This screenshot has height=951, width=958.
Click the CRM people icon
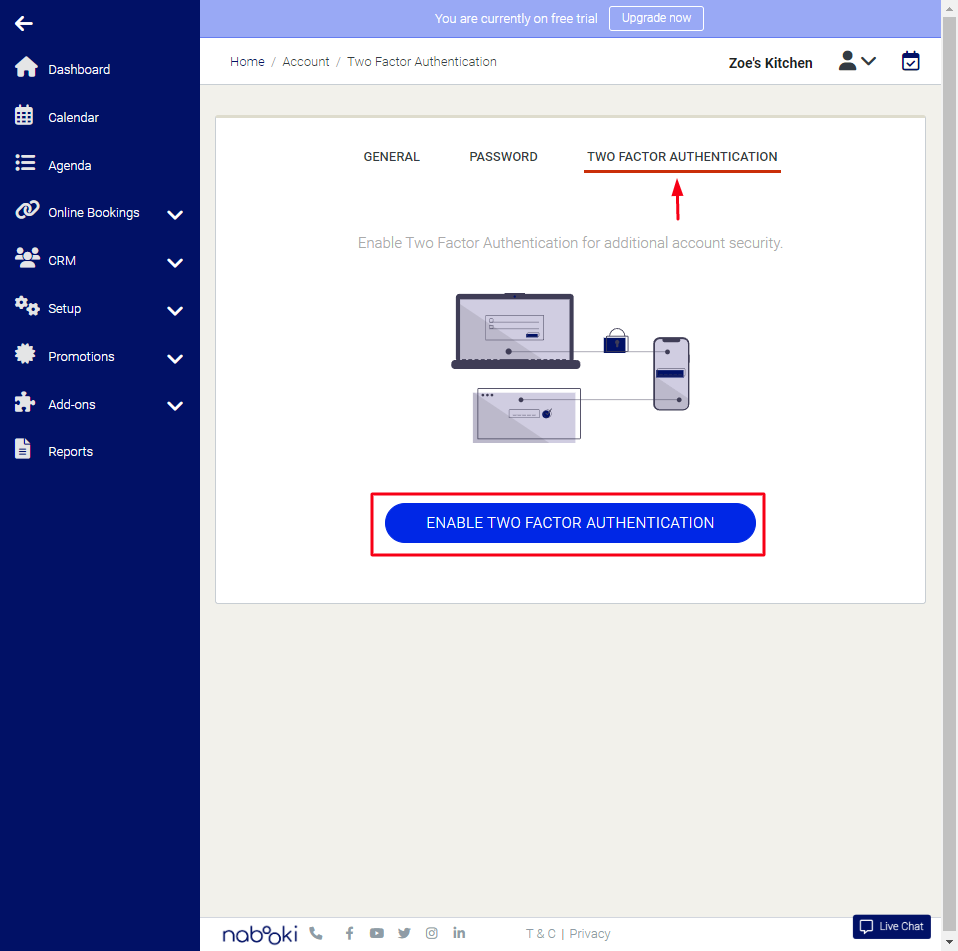(27, 258)
